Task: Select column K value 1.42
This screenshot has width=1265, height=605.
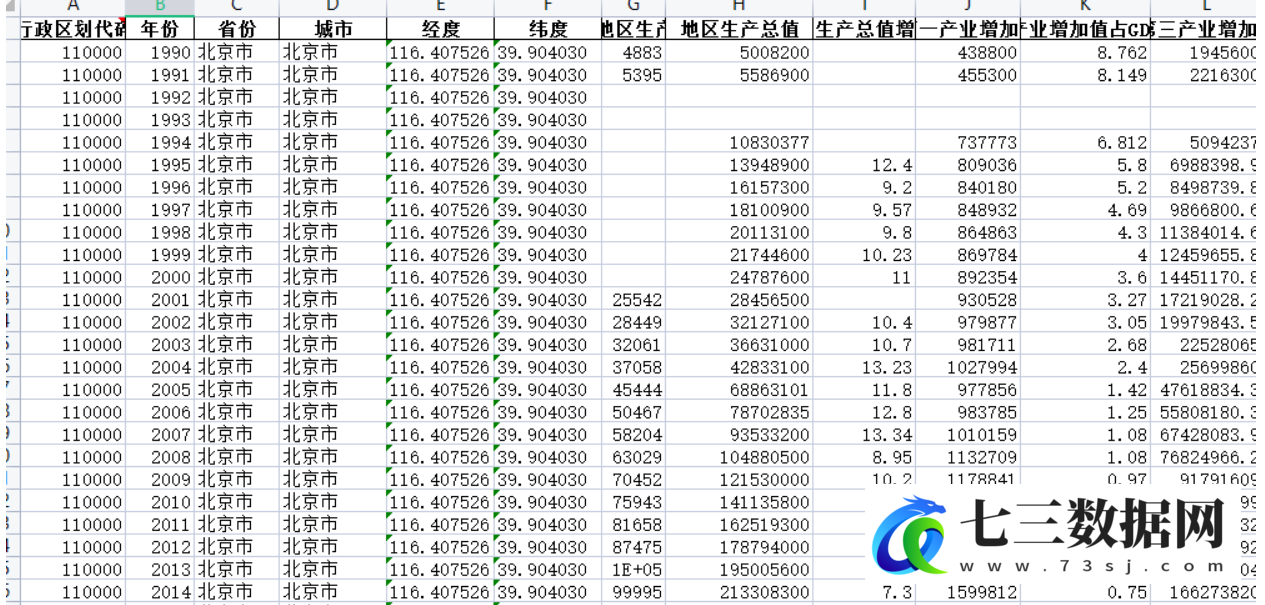Action: [x=1085, y=390]
